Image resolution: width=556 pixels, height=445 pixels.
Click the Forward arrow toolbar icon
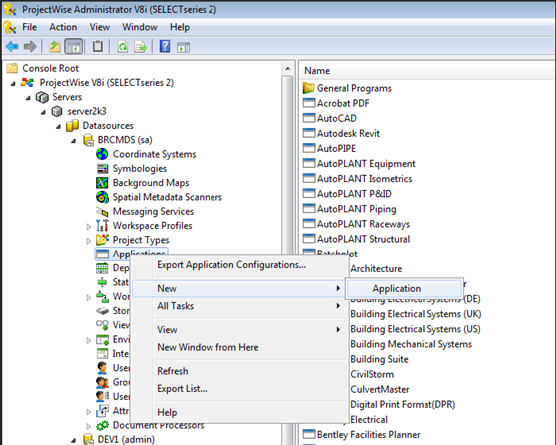click(x=30, y=46)
